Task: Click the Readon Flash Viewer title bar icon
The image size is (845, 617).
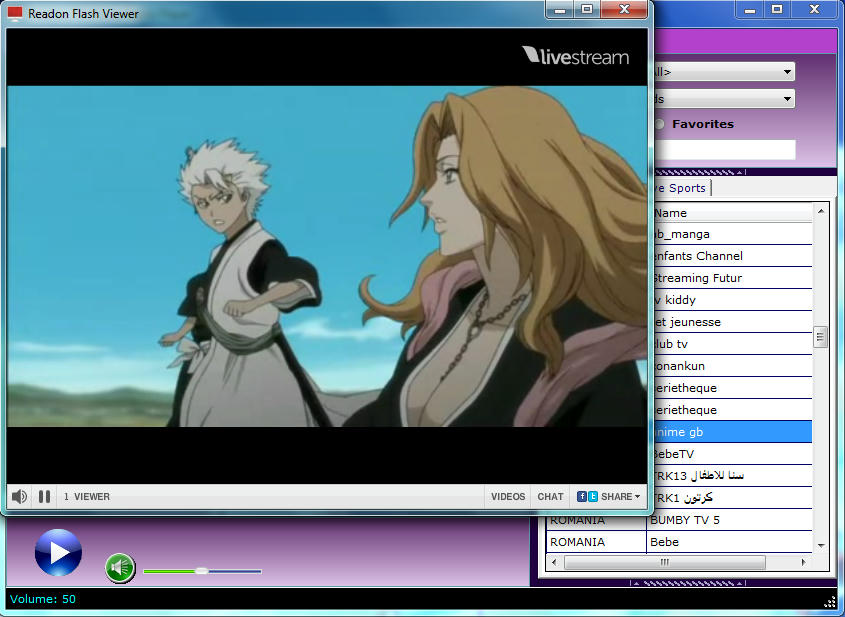Action: point(15,13)
